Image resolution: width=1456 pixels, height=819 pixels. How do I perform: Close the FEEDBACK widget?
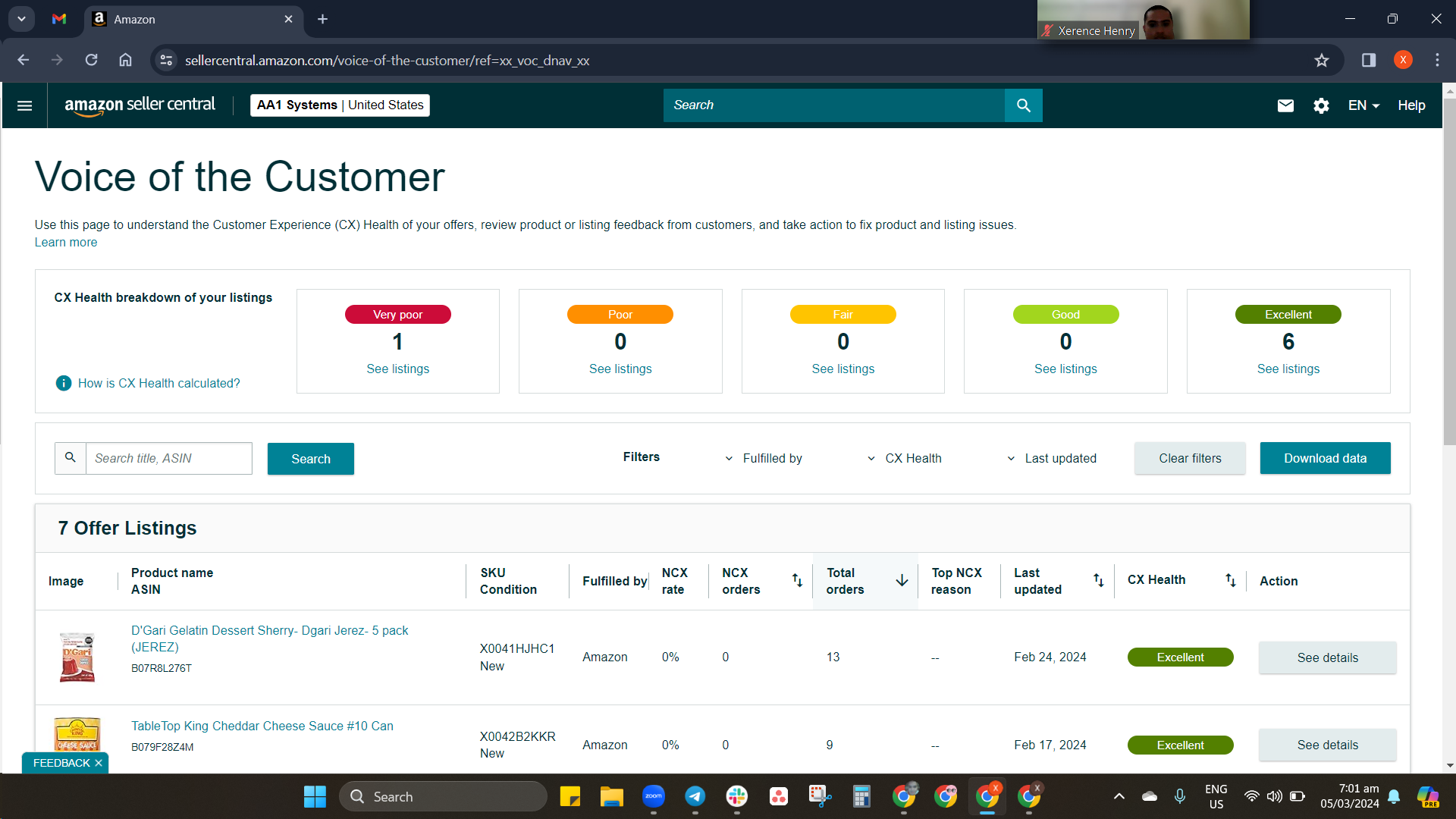coord(99,763)
